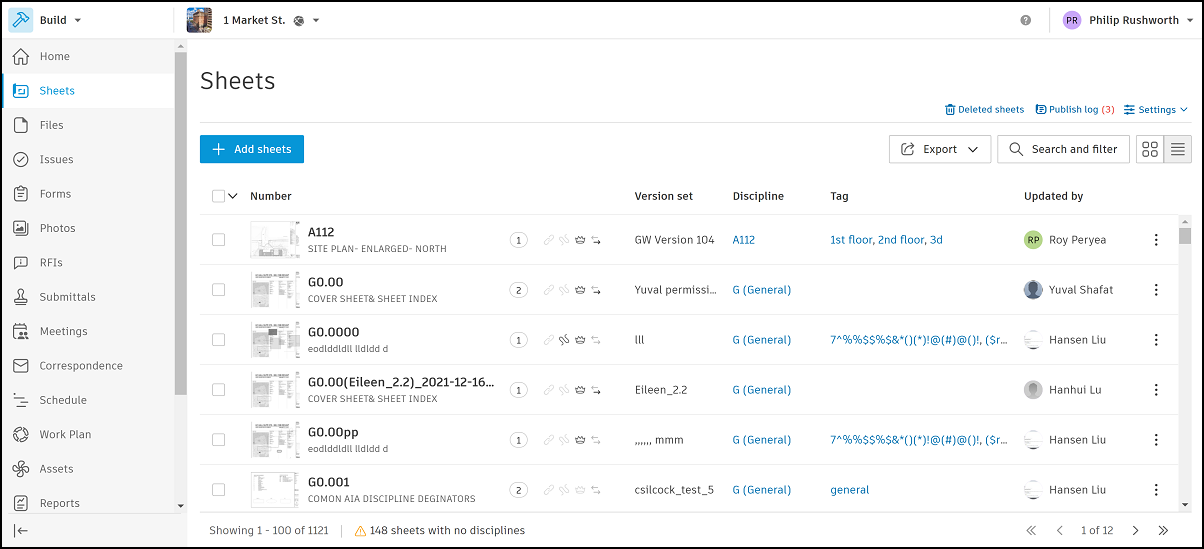Open Issues in the sidebar
This screenshot has width=1204, height=549.
point(56,159)
